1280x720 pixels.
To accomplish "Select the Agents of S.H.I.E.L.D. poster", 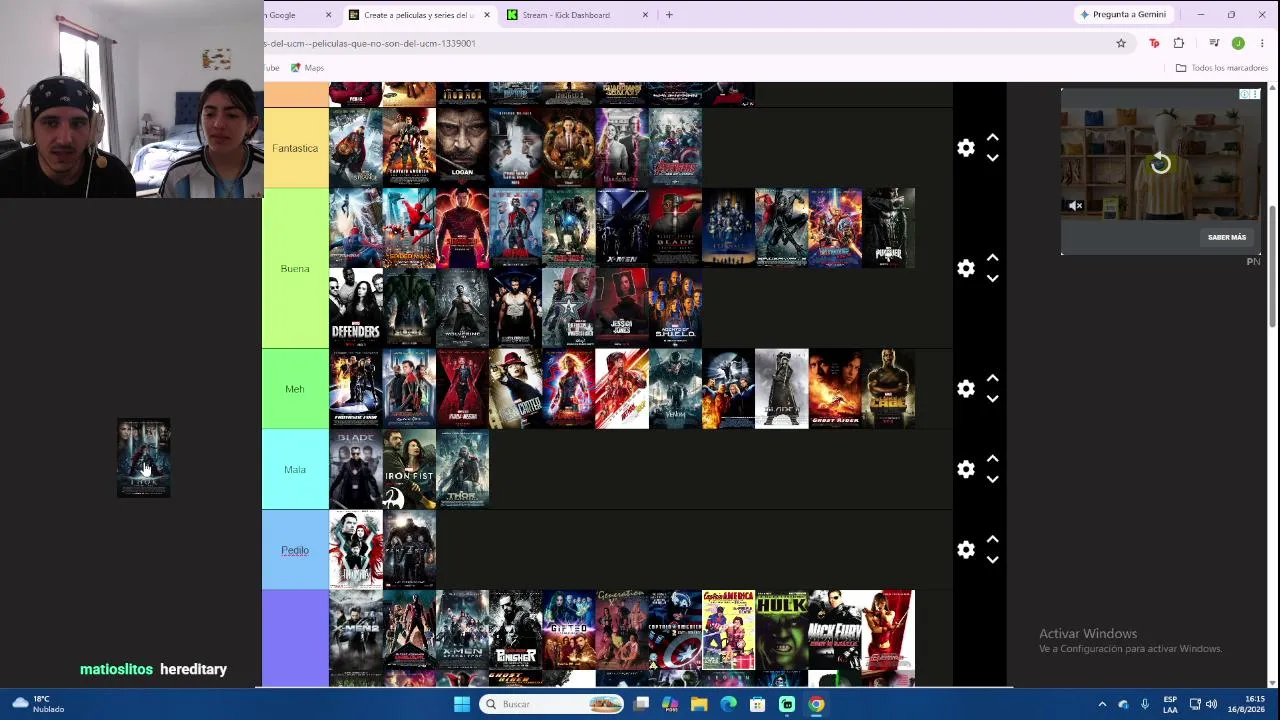I will point(675,308).
